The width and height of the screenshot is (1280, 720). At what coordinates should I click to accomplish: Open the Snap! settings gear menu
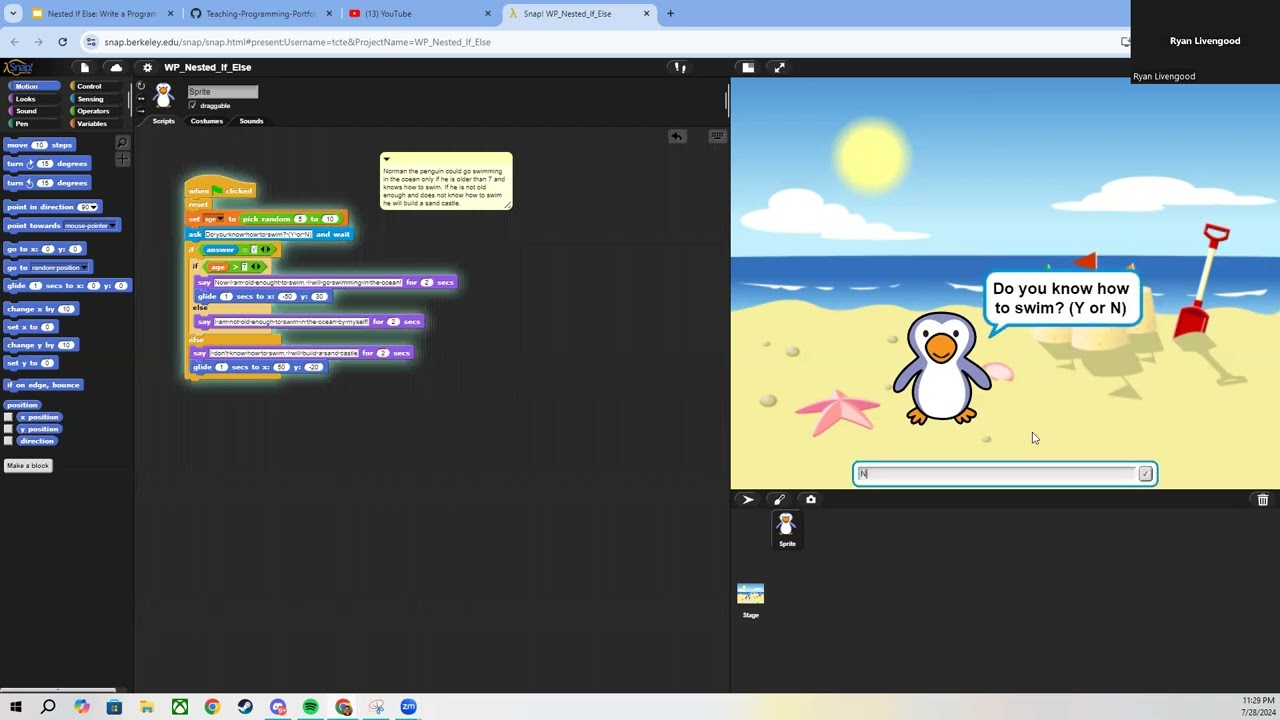pos(147,67)
